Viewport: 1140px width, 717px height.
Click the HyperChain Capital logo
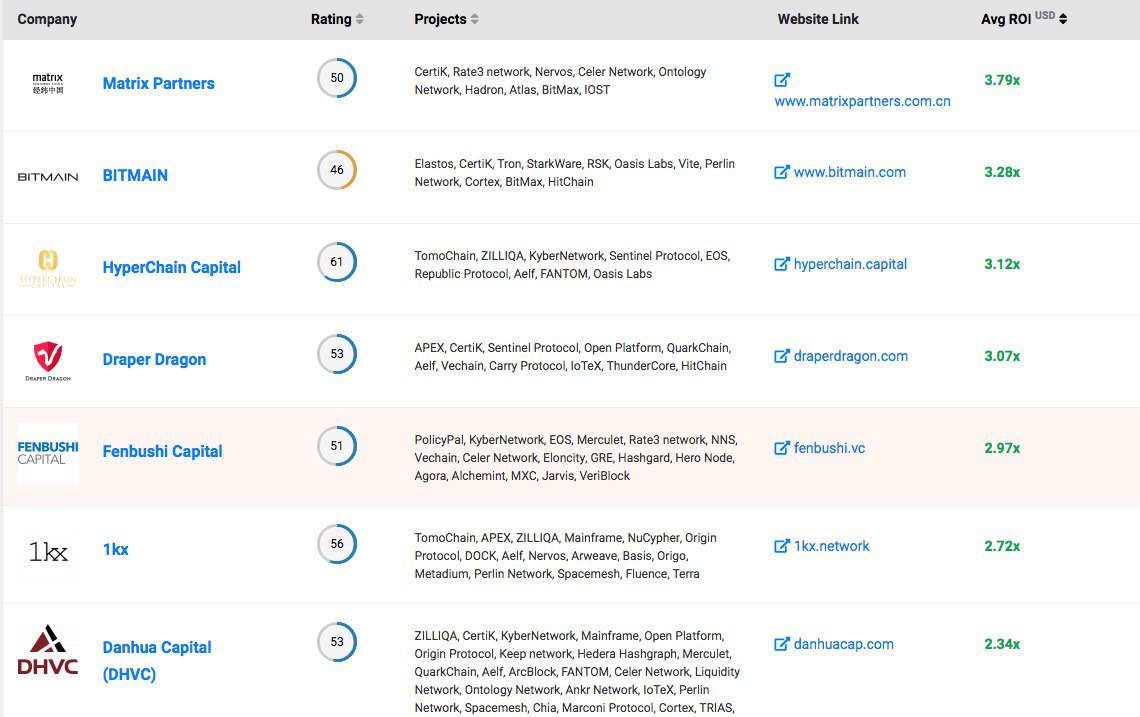click(x=48, y=268)
